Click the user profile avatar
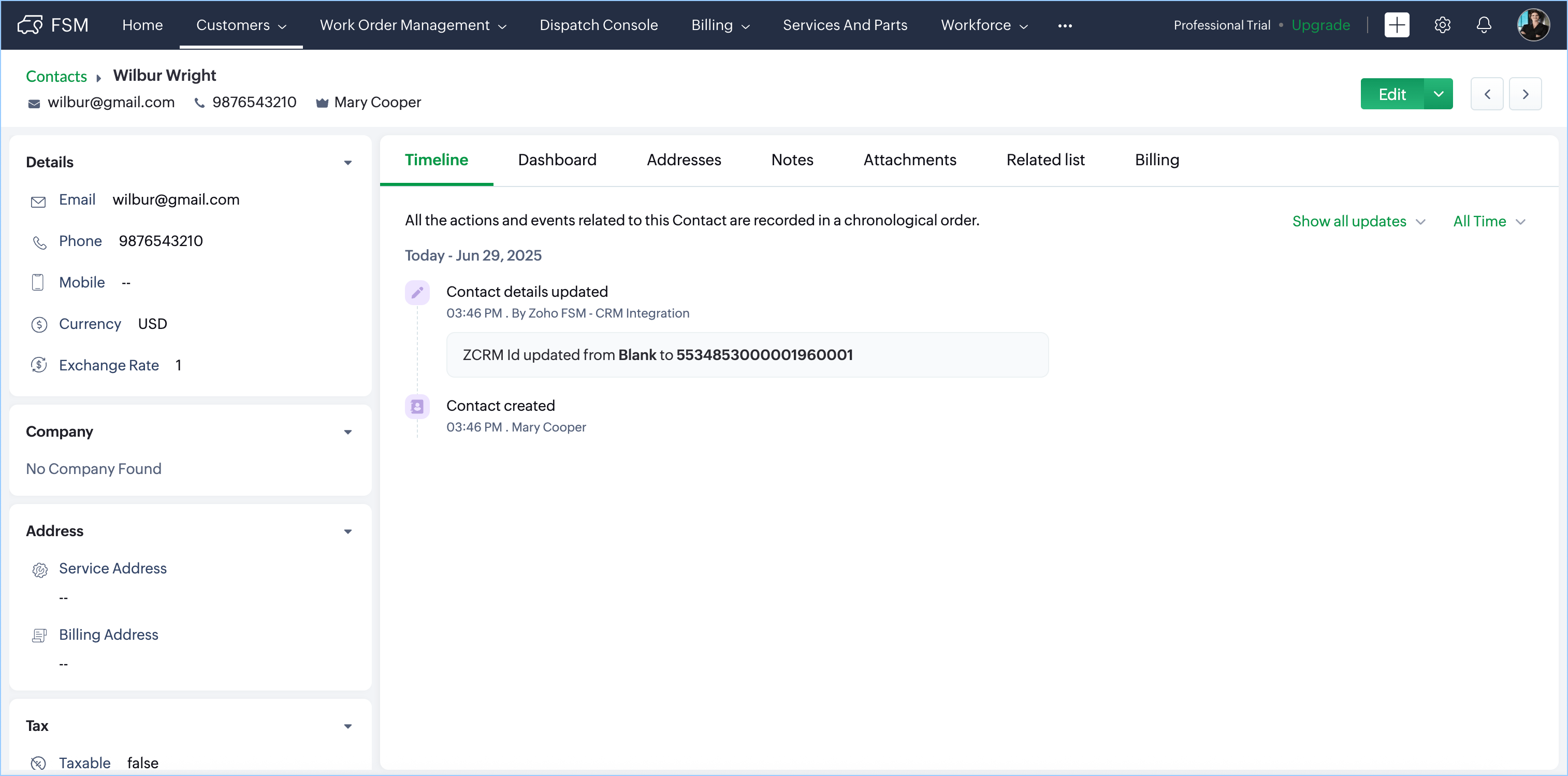The height and width of the screenshot is (776, 1568). click(1532, 25)
